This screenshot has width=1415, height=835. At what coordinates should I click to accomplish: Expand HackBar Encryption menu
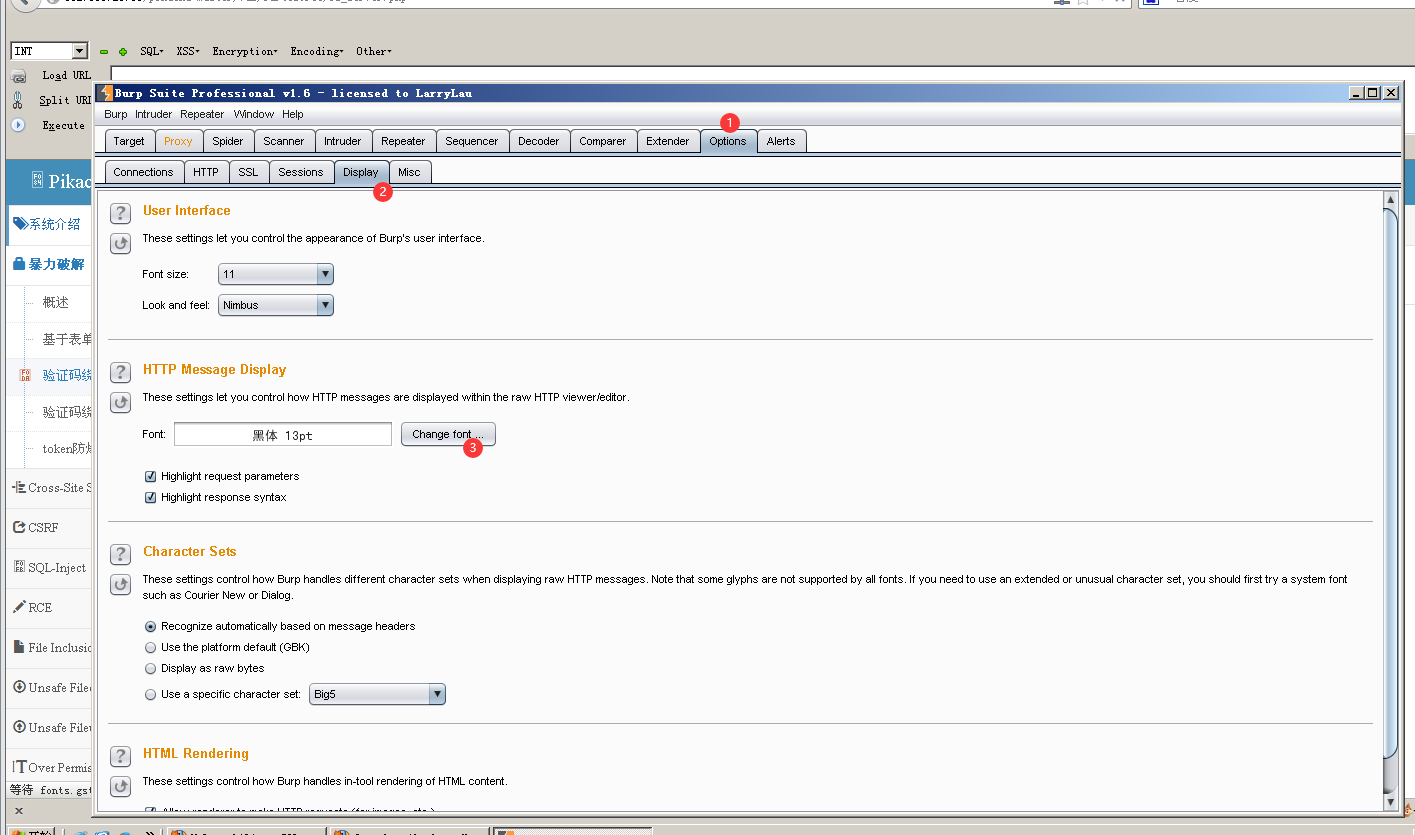[x=245, y=51]
